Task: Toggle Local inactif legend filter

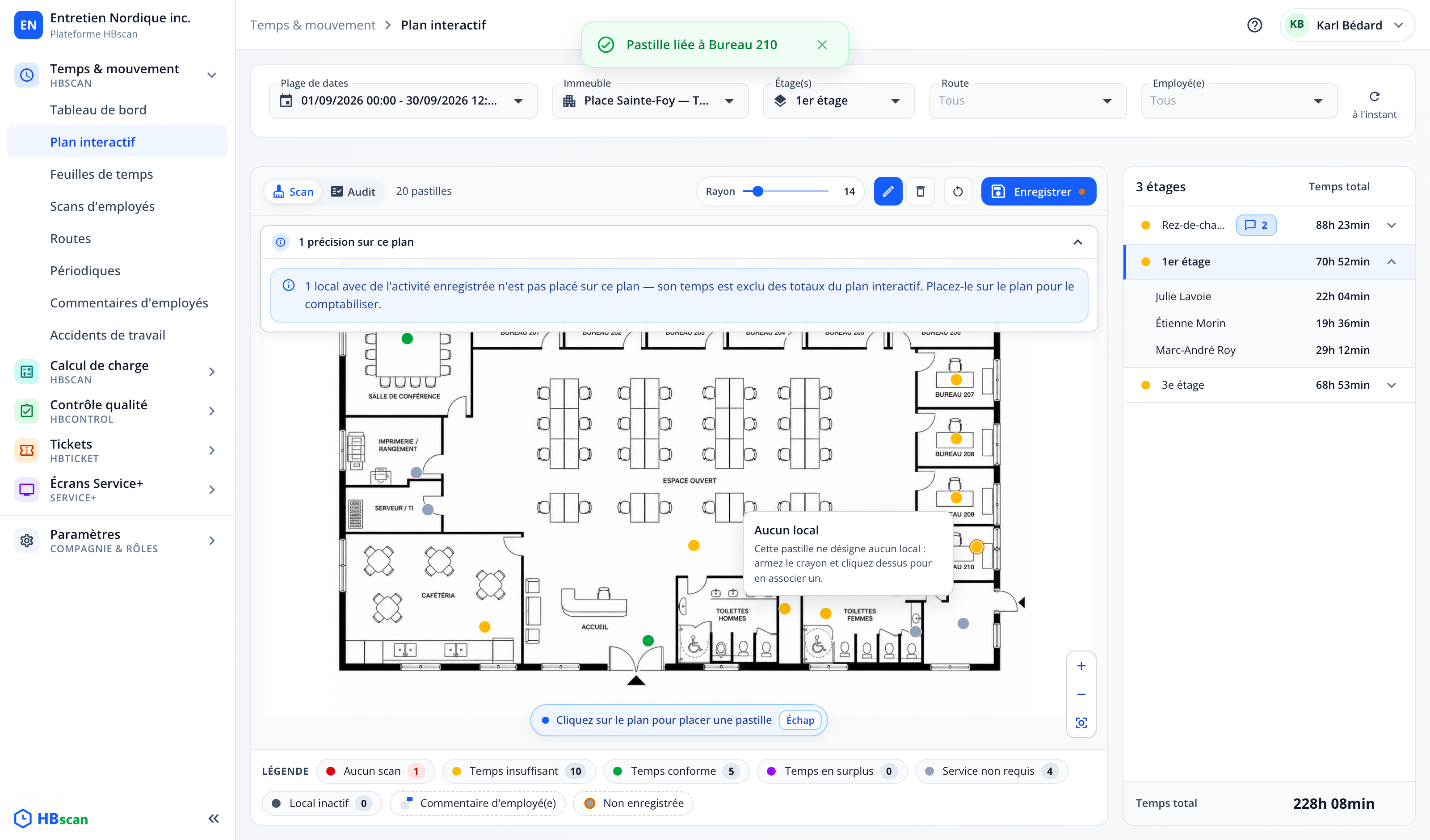Action: (x=322, y=803)
